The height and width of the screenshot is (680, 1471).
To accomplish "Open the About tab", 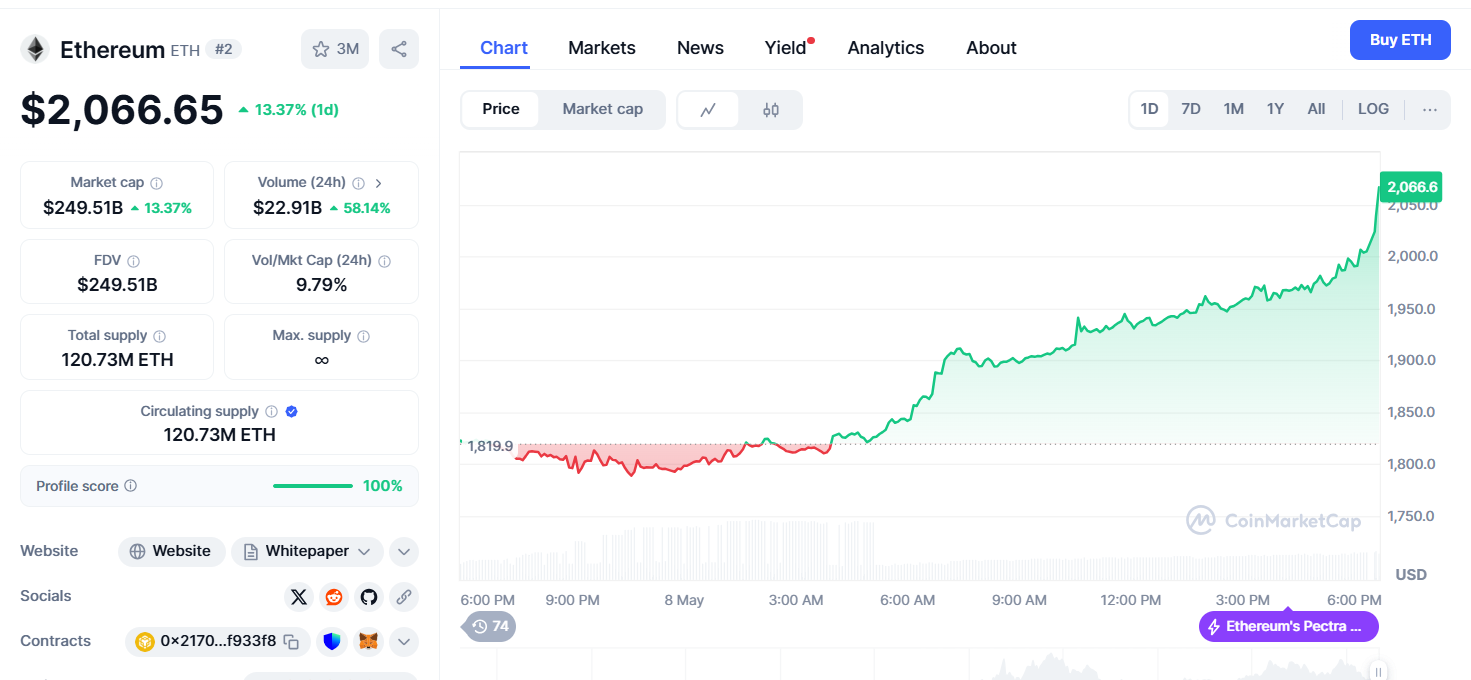I will [991, 48].
